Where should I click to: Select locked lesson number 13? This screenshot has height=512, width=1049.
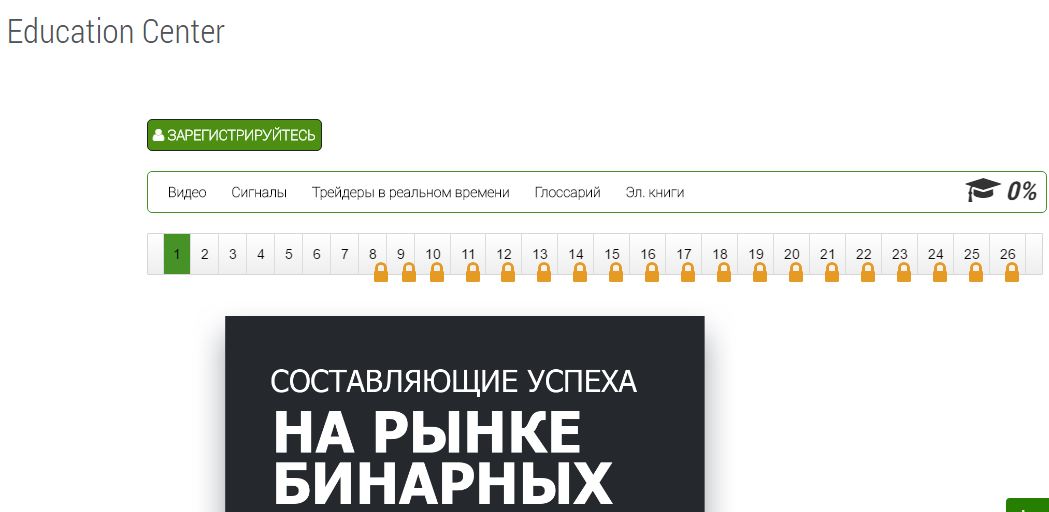tap(540, 254)
